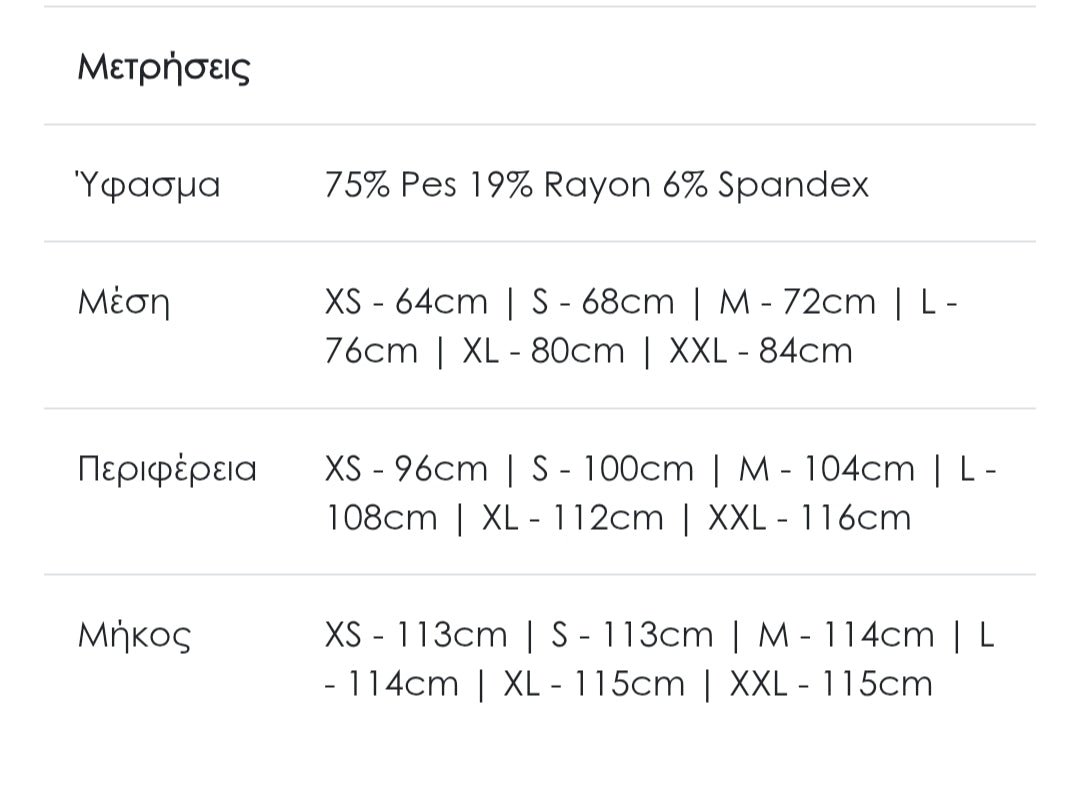Click the S - 100cm circumference value
The width and height of the screenshot is (1080, 812).
612,469
